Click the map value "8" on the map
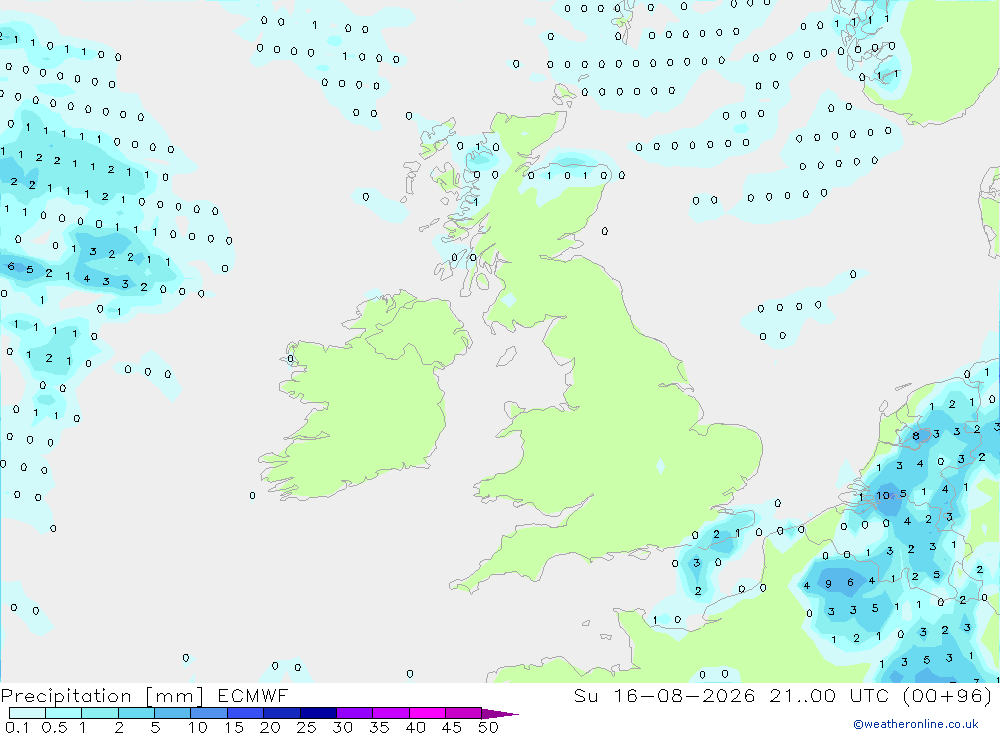The image size is (1000, 733). [x=916, y=436]
